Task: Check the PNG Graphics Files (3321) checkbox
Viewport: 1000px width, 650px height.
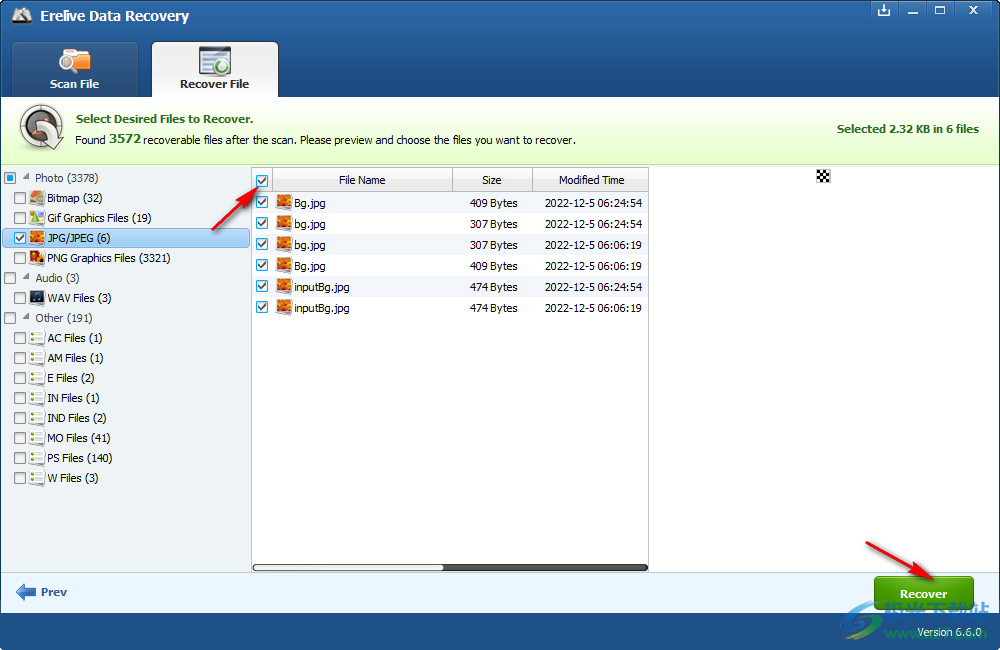Action: pos(20,258)
